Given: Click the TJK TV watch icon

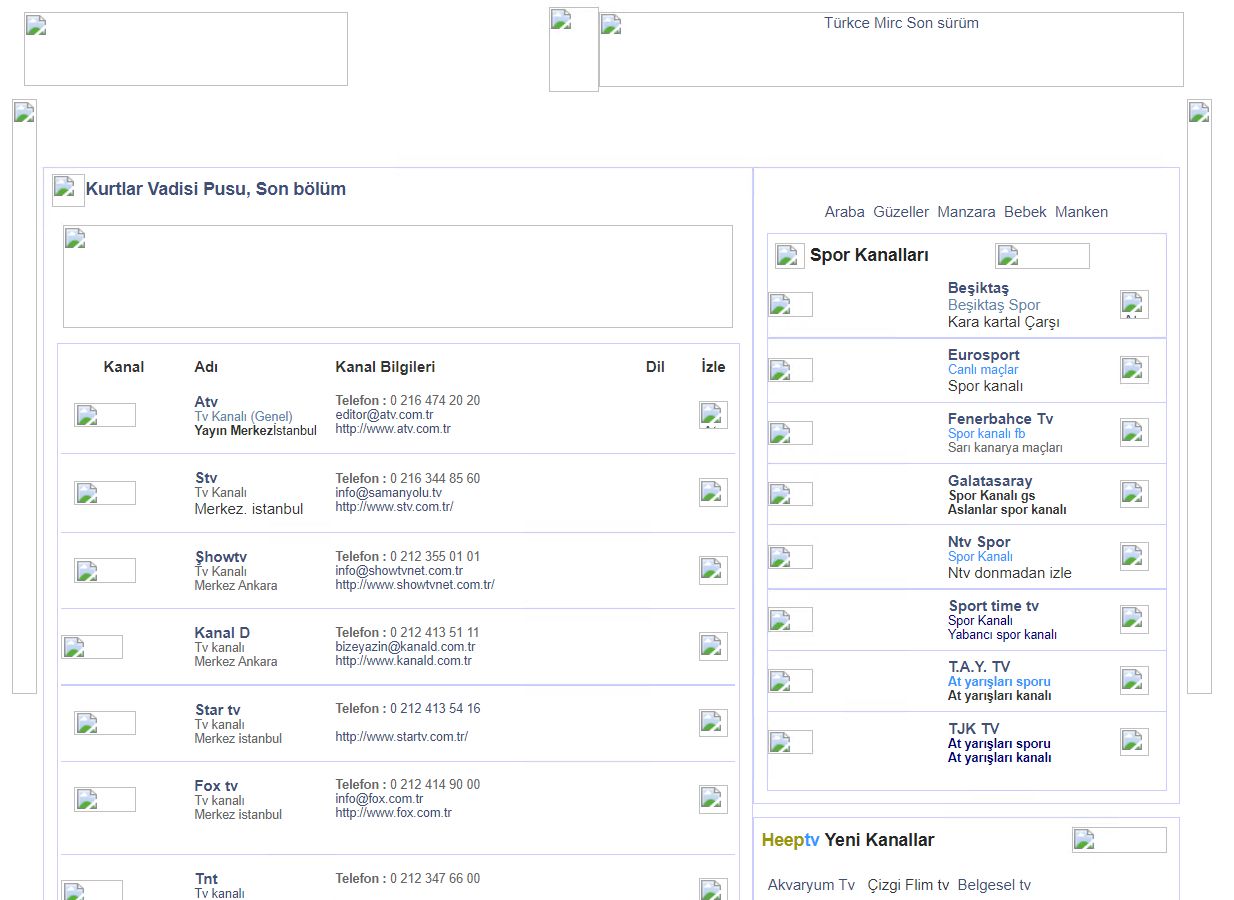Looking at the screenshot, I should pyautogui.click(x=1134, y=742).
